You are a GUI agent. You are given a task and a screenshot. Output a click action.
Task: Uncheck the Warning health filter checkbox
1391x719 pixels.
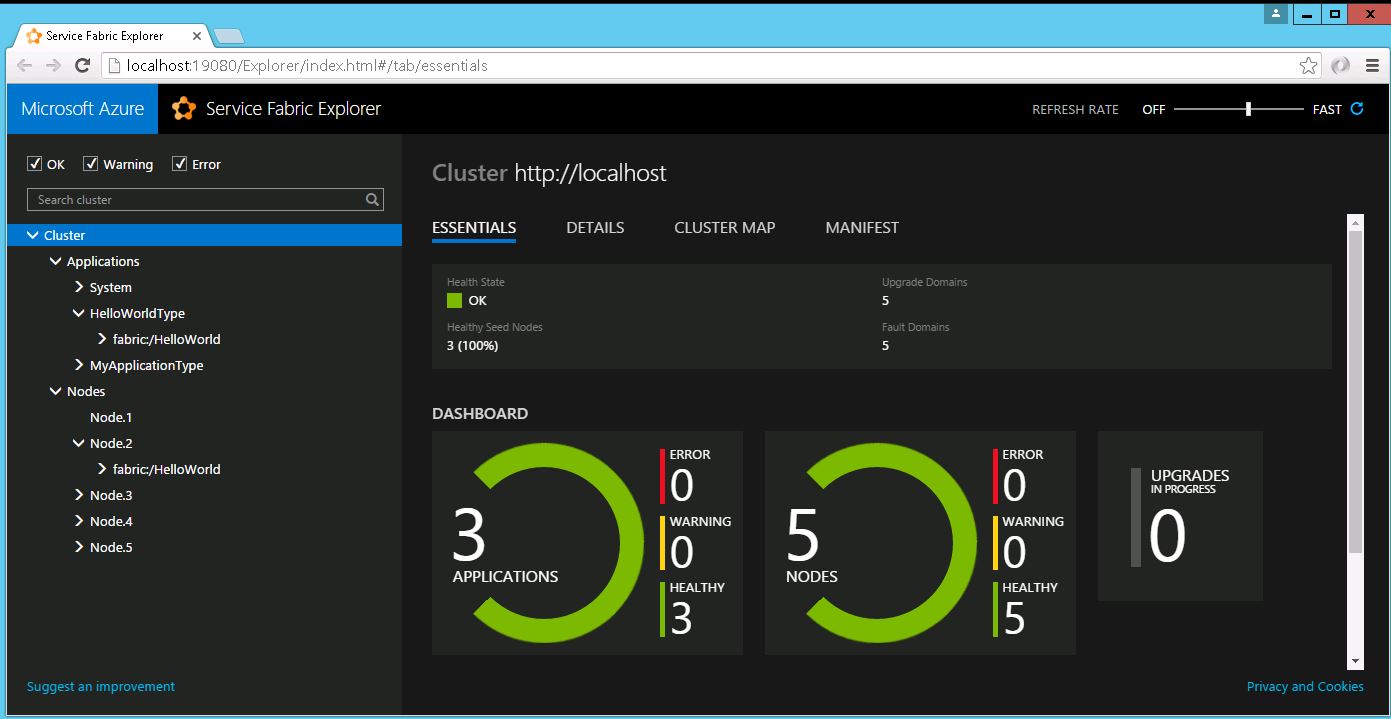[x=91, y=163]
